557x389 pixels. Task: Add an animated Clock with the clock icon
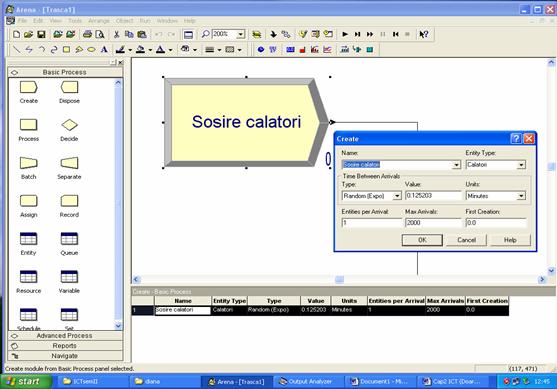point(261,49)
